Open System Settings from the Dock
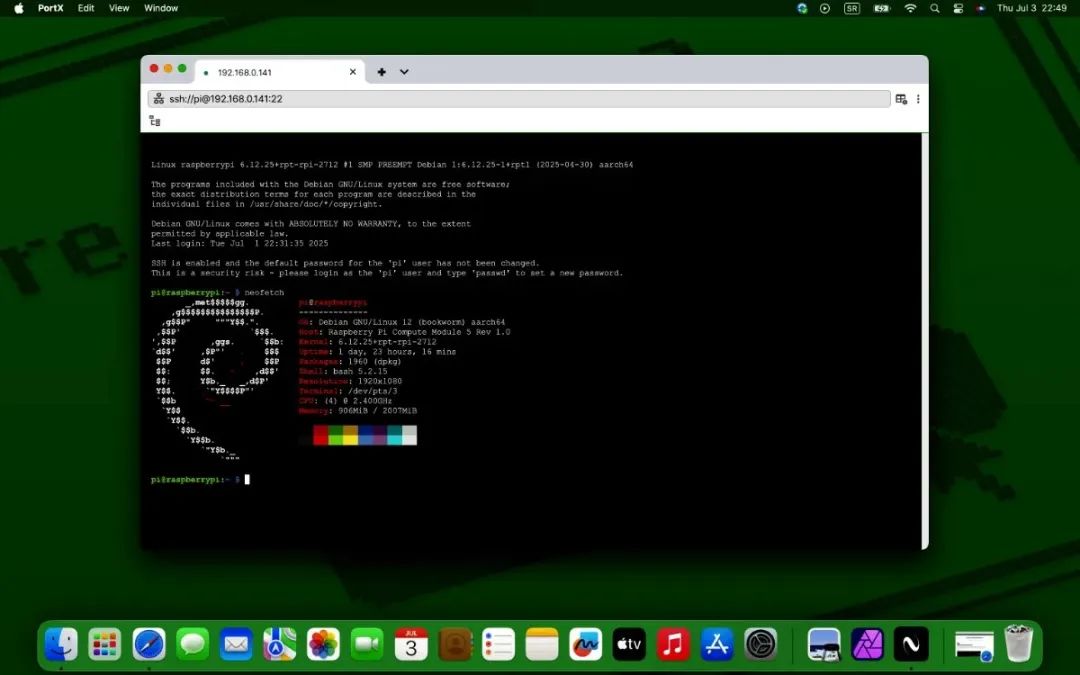 tap(761, 645)
